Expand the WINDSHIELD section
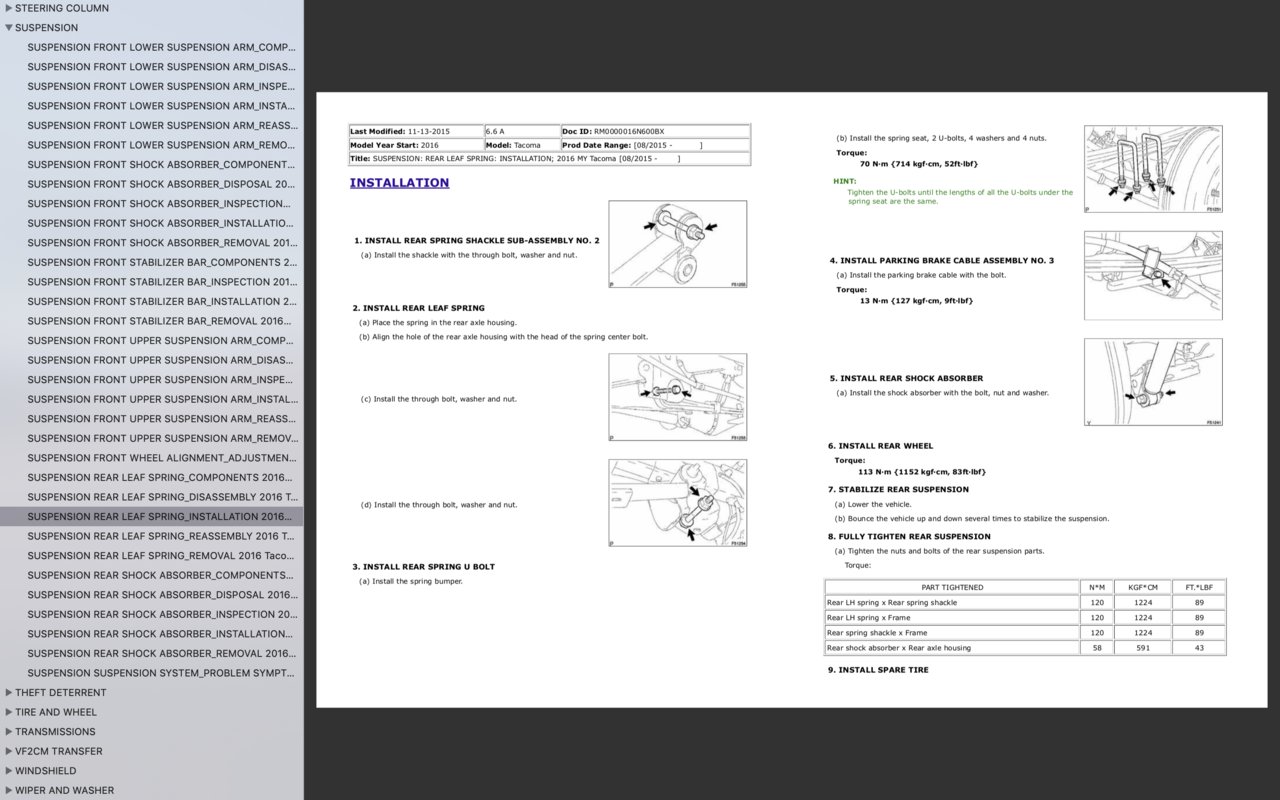The height and width of the screenshot is (800, 1280). pyautogui.click(x=9, y=771)
